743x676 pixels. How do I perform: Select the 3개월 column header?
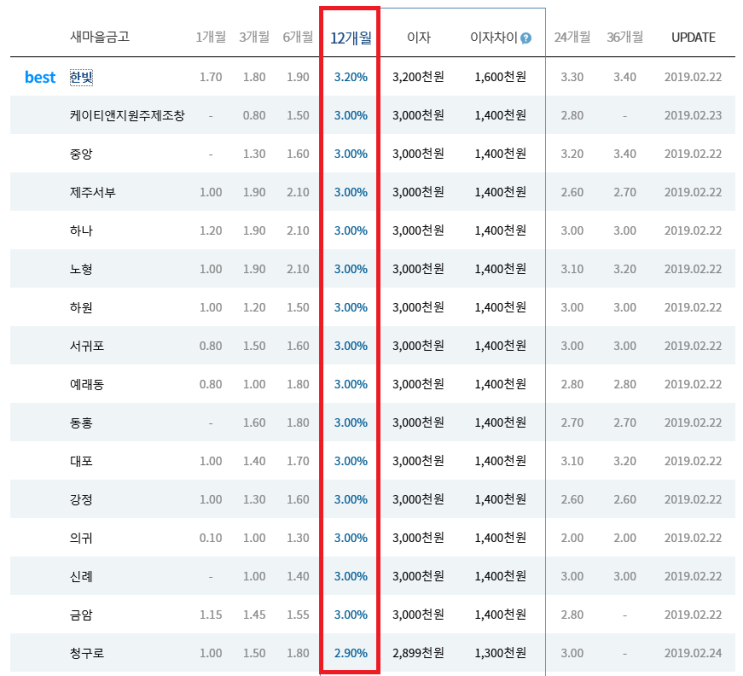tap(254, 37)
